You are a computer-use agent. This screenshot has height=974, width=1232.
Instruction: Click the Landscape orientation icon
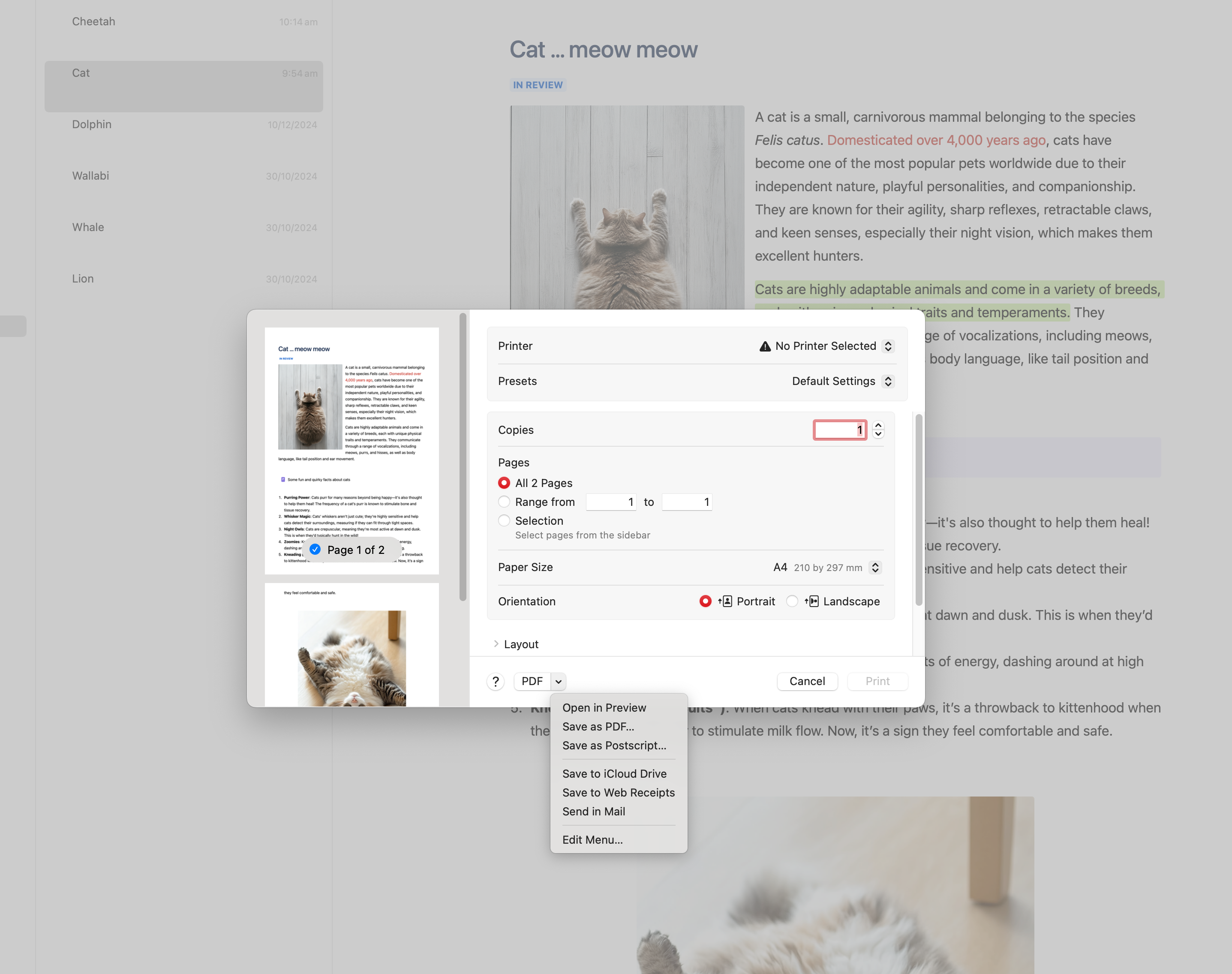pyautogui.click(x=812, y=601)
